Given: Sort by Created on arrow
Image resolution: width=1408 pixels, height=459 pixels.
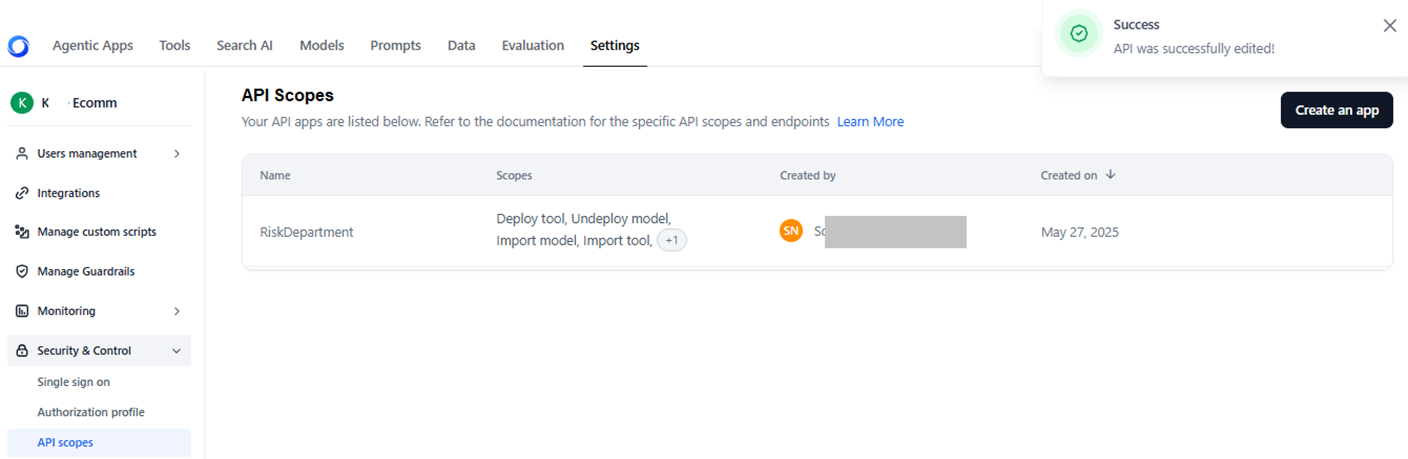Looking at the screenshot, I should pyautogui.click(x=1110, y=175).
